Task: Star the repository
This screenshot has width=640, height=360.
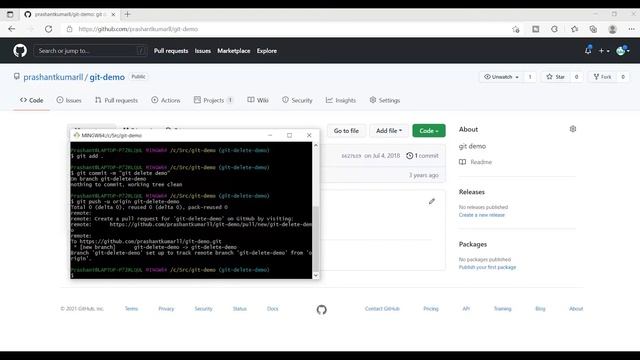Action: (556, 77)
